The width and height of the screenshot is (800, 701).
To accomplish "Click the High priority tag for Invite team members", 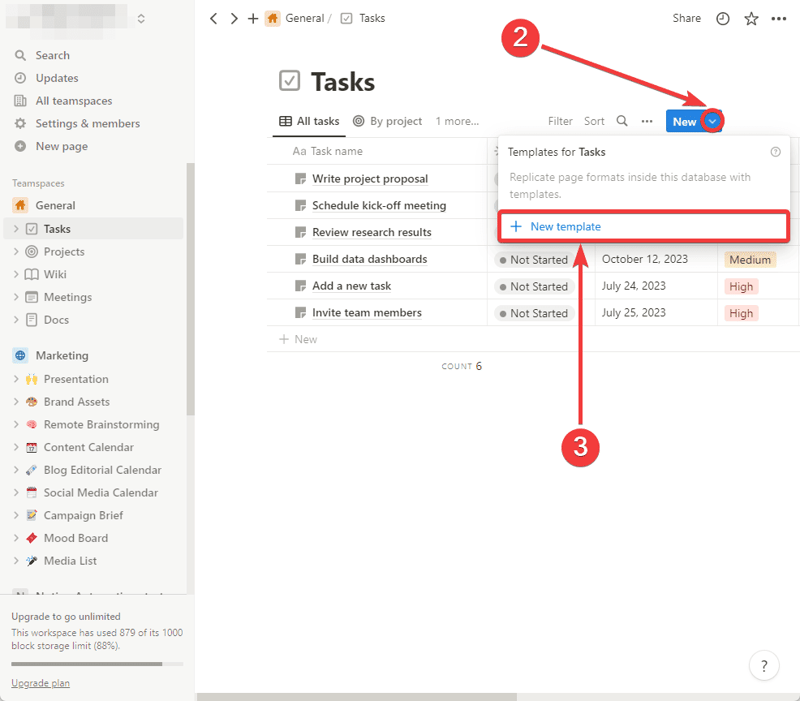I will [x=741, y=313].
